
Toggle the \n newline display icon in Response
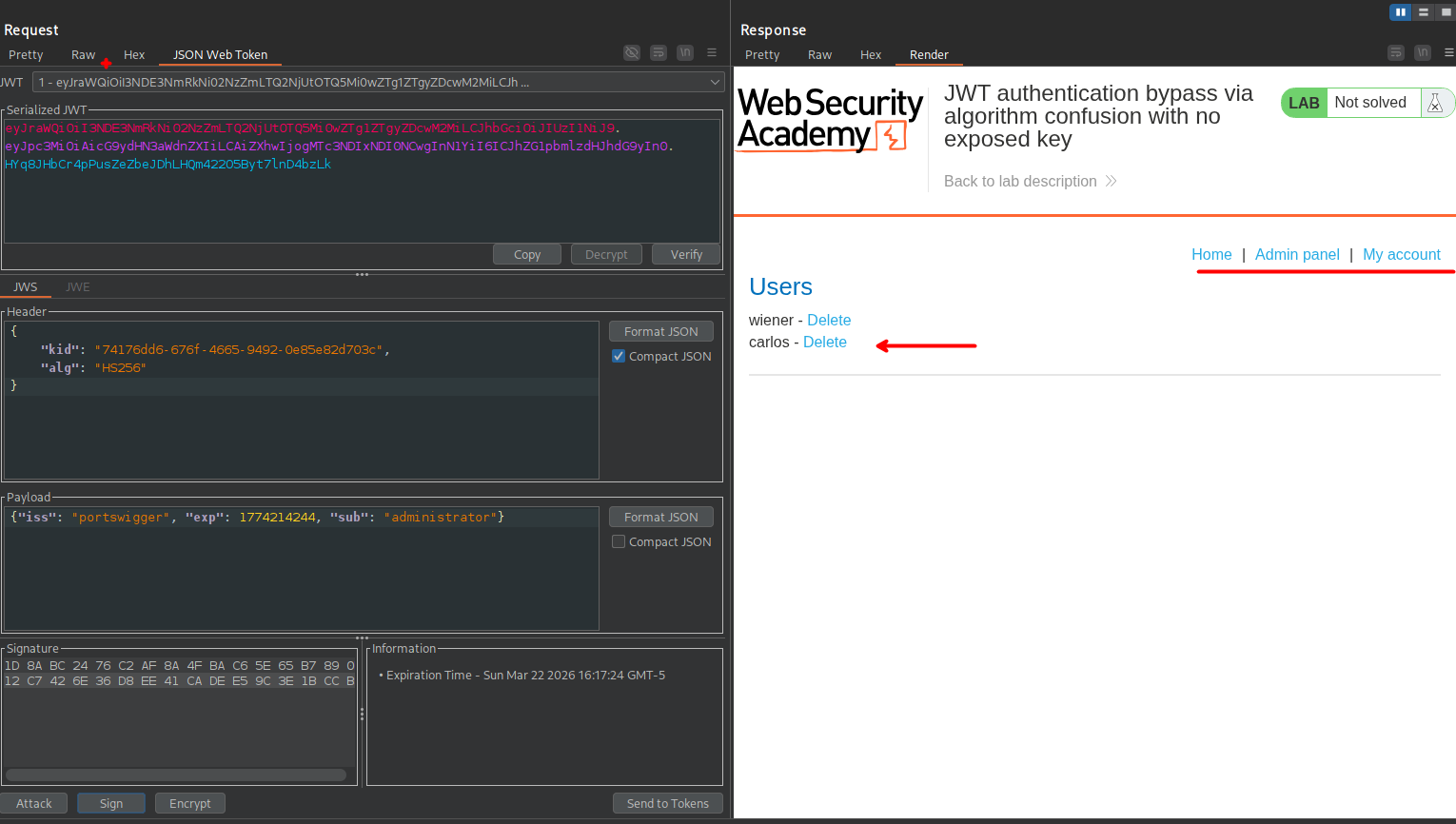click(1423, 53)
